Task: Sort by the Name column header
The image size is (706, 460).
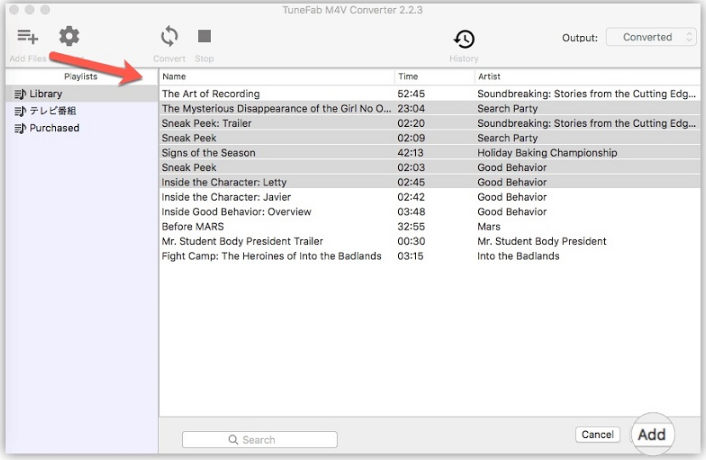Action: (x=277, y=77)
